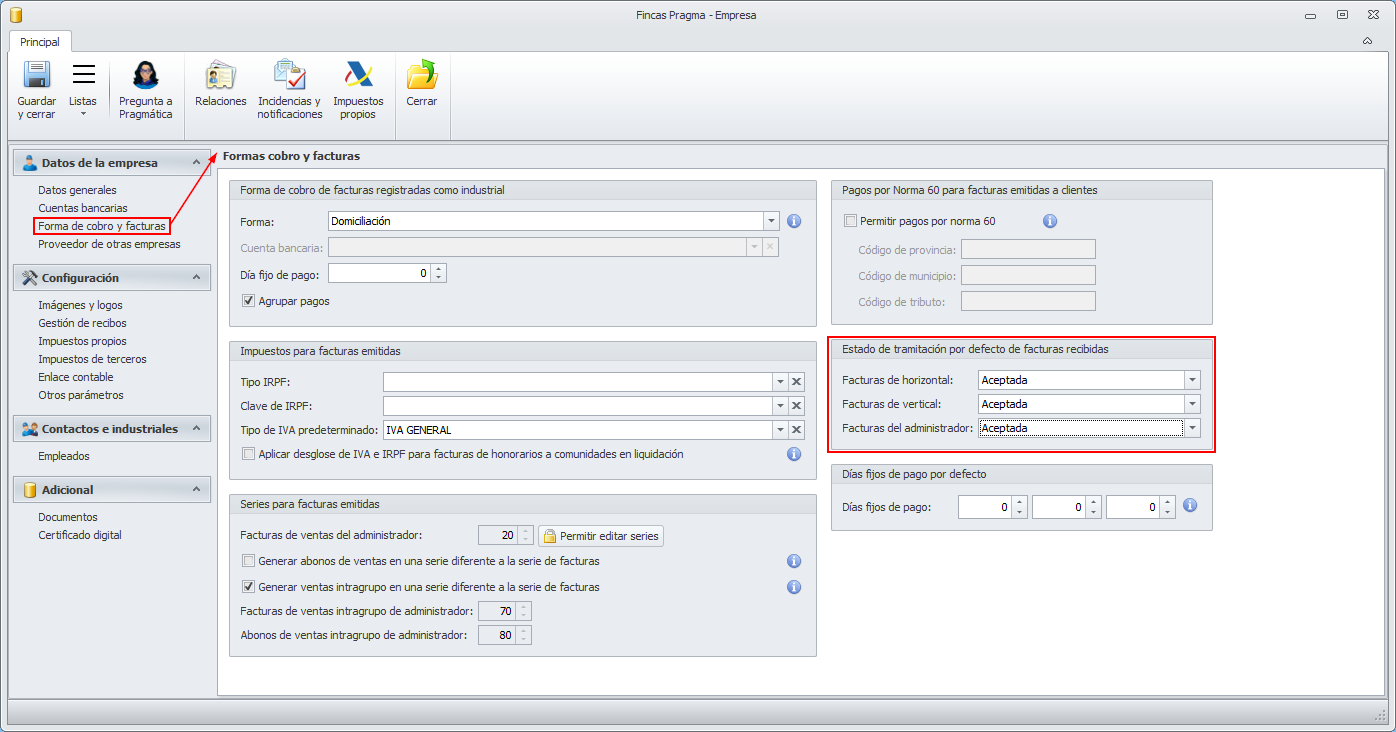Click info icon for Generar ventas intragrupo
Image resolution: width=1396 pixels, height=732 pixels.
click(x=794, y=587)
